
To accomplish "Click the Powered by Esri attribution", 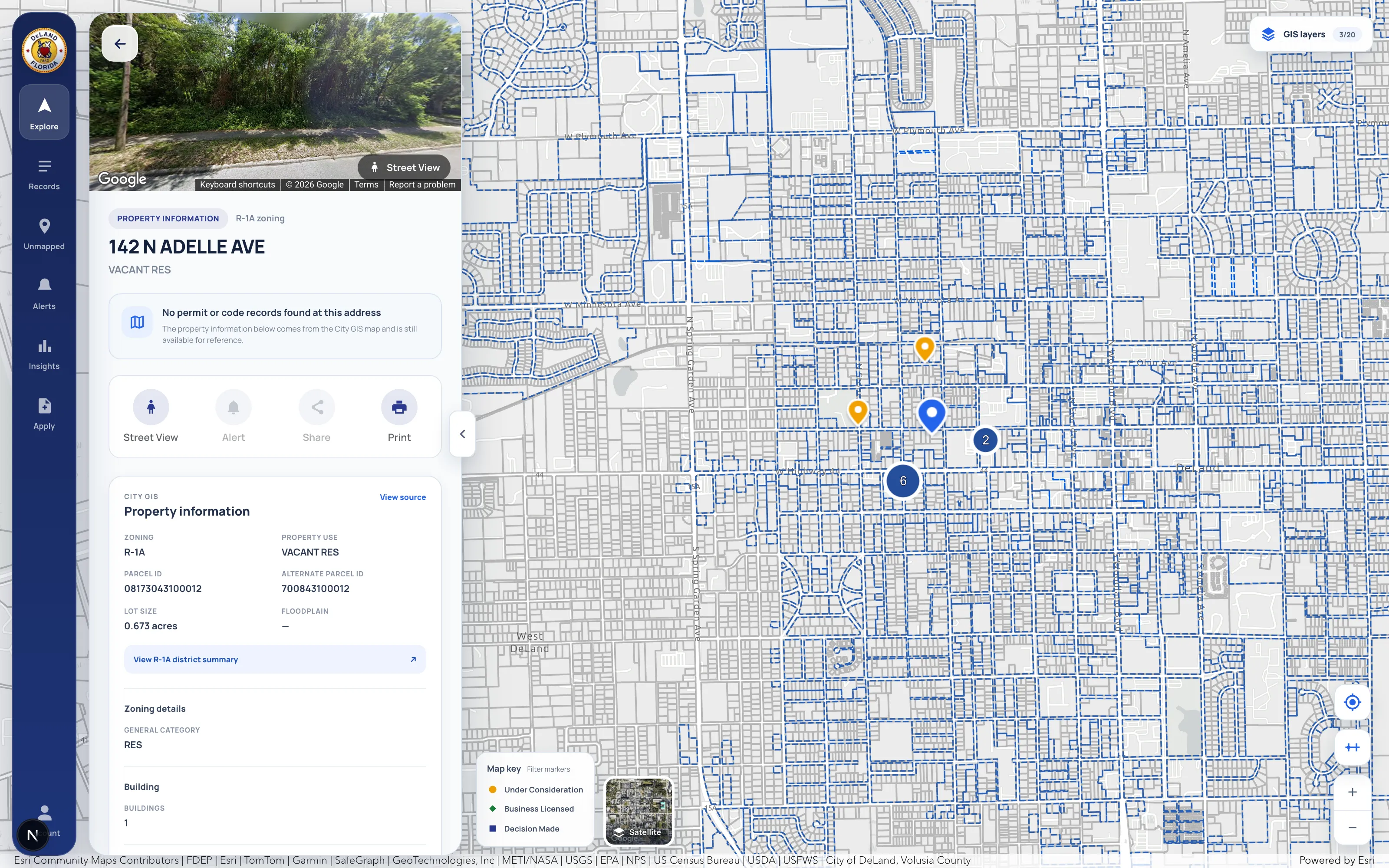I will pos(1337,860).
